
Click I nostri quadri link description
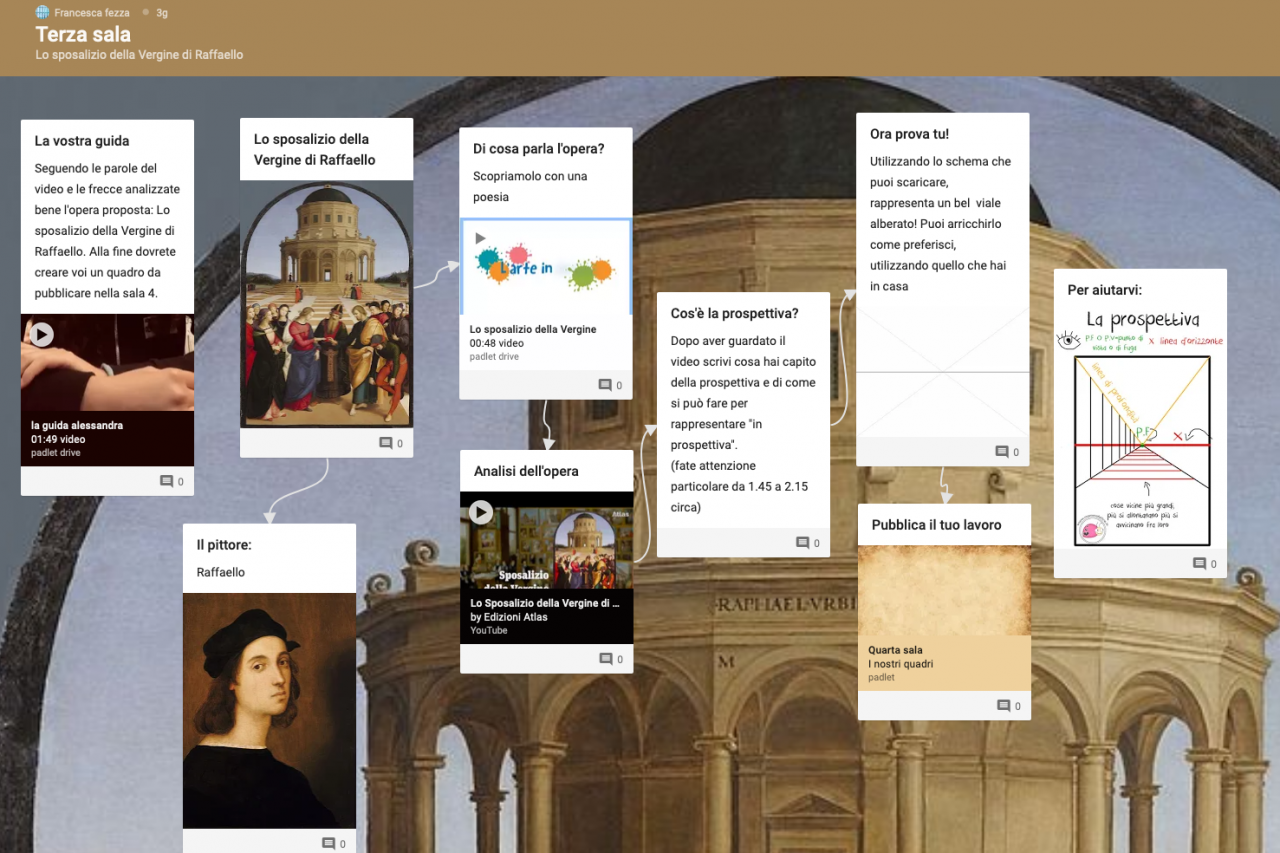click(900, 664)
